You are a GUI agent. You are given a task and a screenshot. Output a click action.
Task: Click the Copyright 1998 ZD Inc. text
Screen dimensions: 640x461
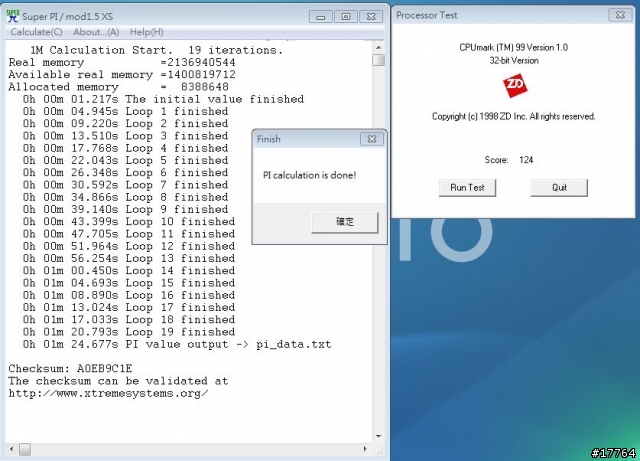click(x=513, y=116)
